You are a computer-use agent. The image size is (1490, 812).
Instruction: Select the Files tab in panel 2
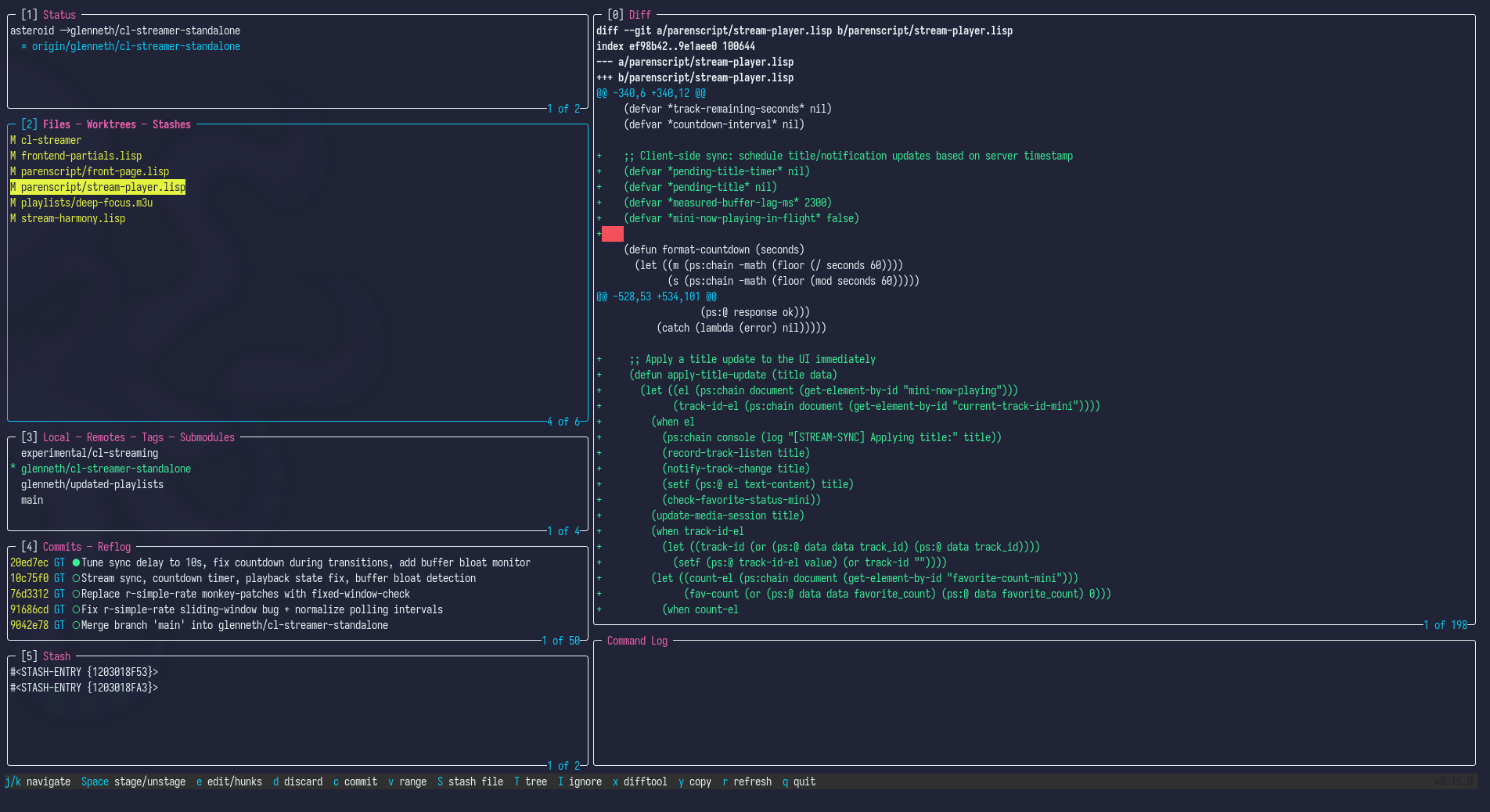(x=56, y=124)
